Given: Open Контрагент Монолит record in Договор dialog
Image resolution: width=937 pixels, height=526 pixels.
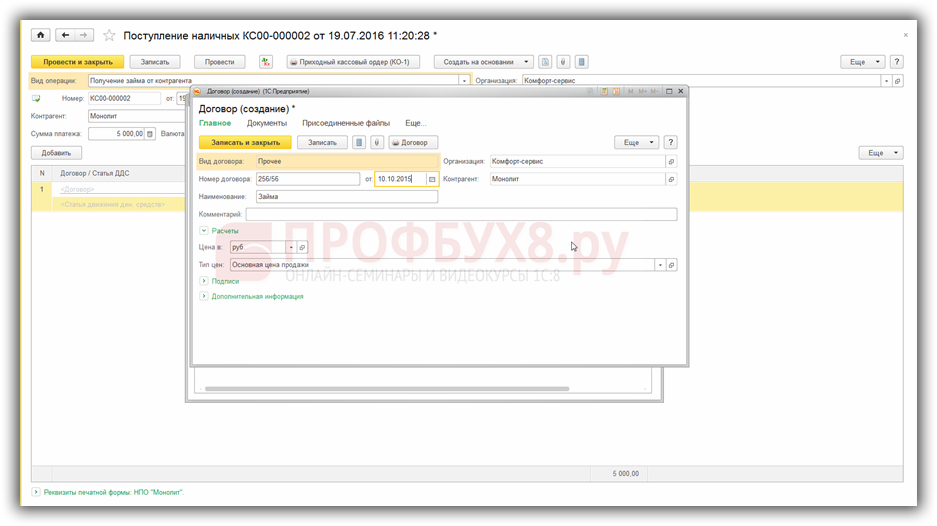Looking at the screenshot, I should [x=671, y=179].
